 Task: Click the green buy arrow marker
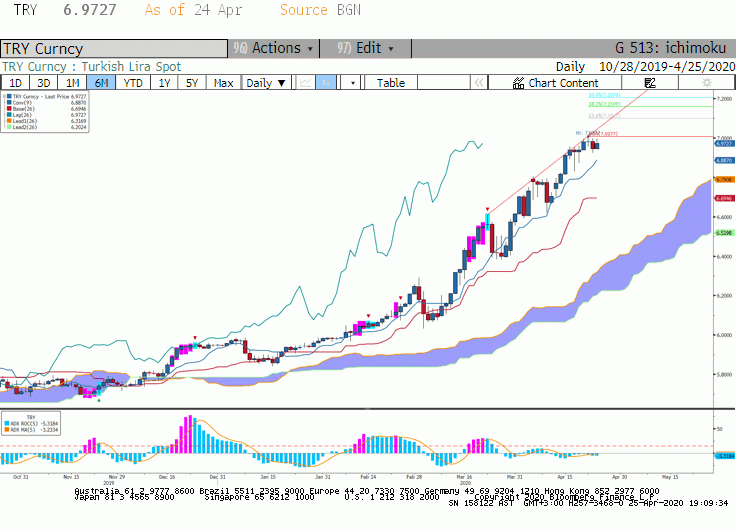tap(99, 400)
